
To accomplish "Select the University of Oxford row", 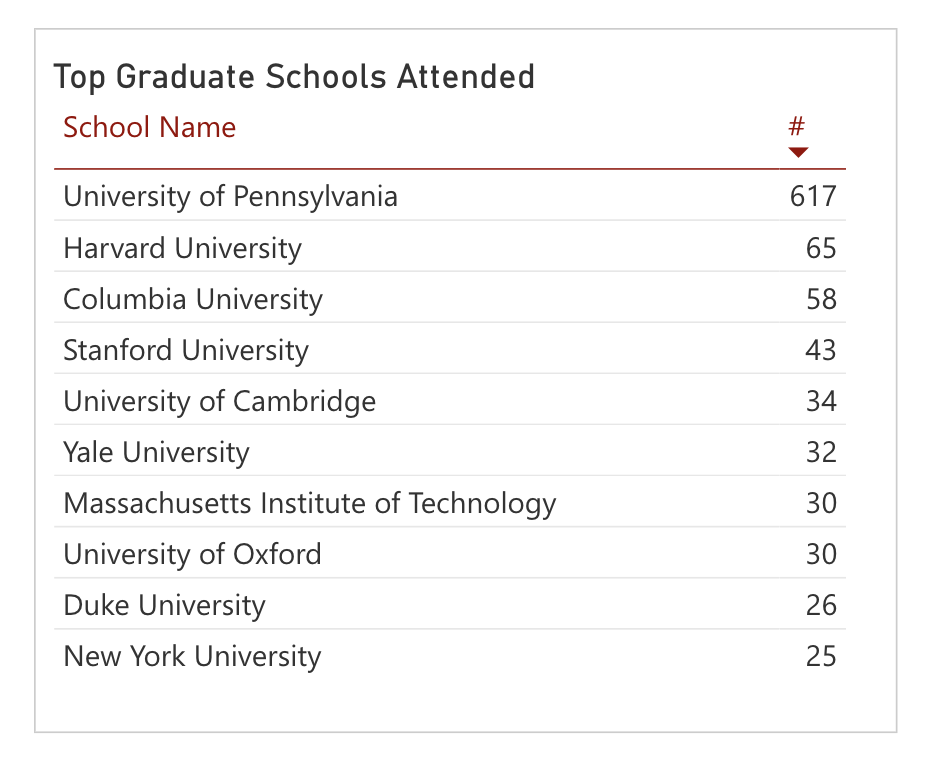I will tap(450, 553).
